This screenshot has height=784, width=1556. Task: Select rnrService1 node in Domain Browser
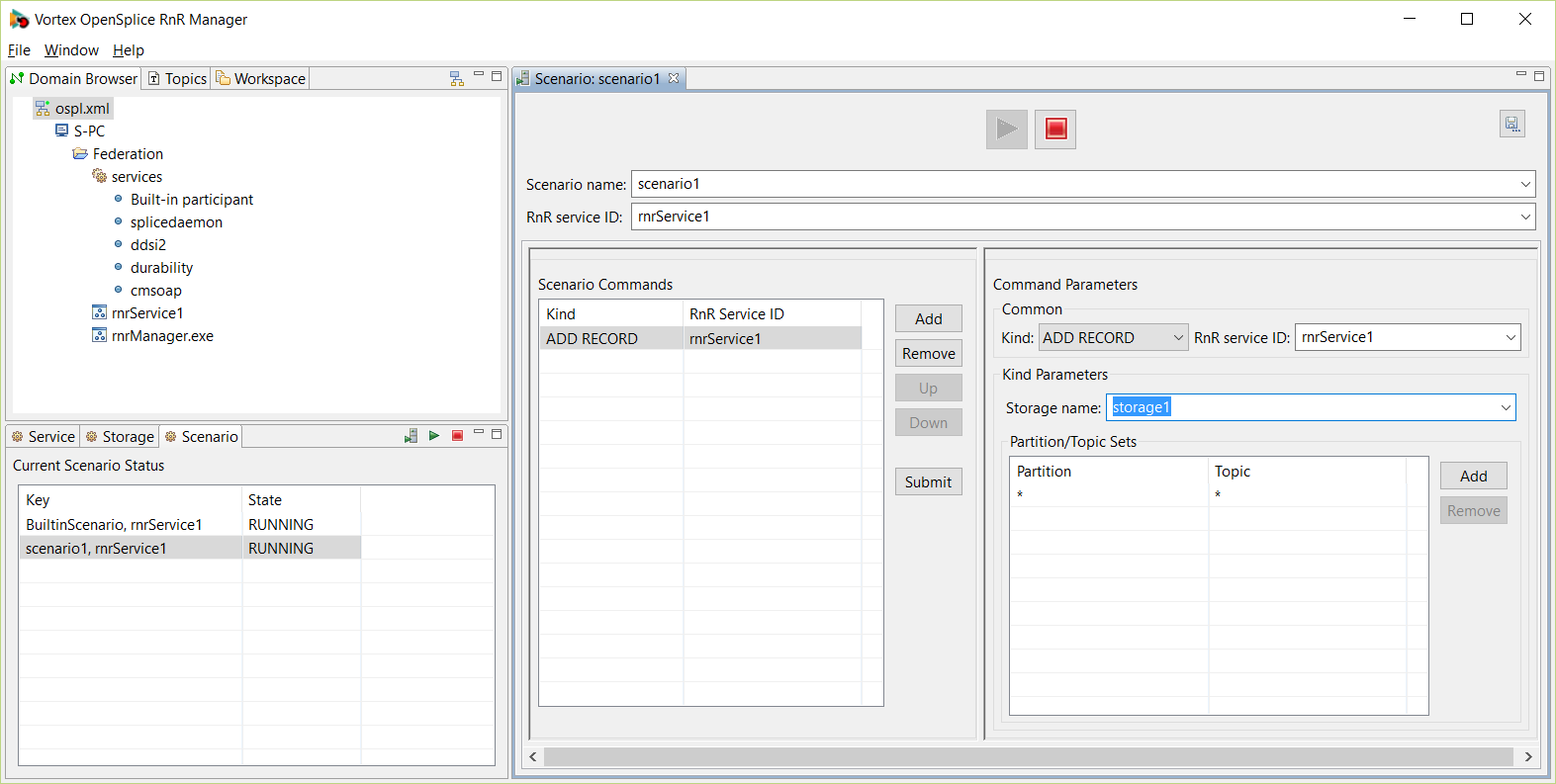pos(138,312)
